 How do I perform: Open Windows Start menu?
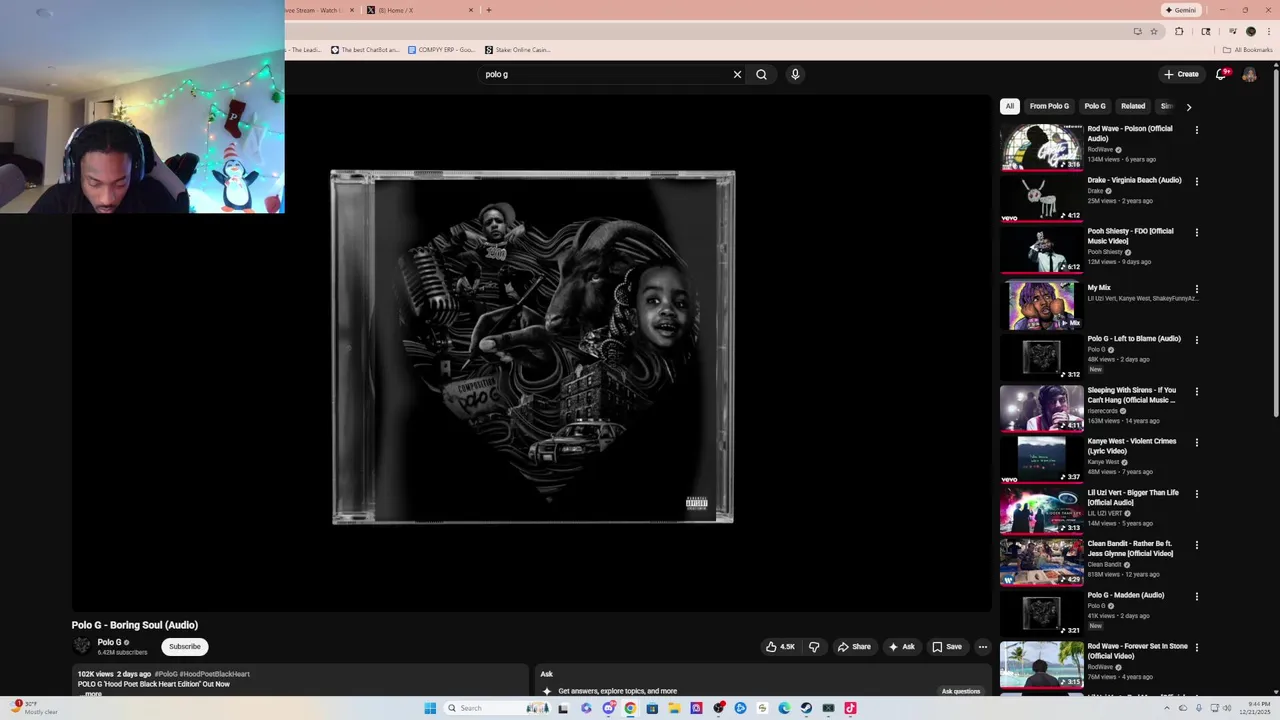[x=430, y=708]
